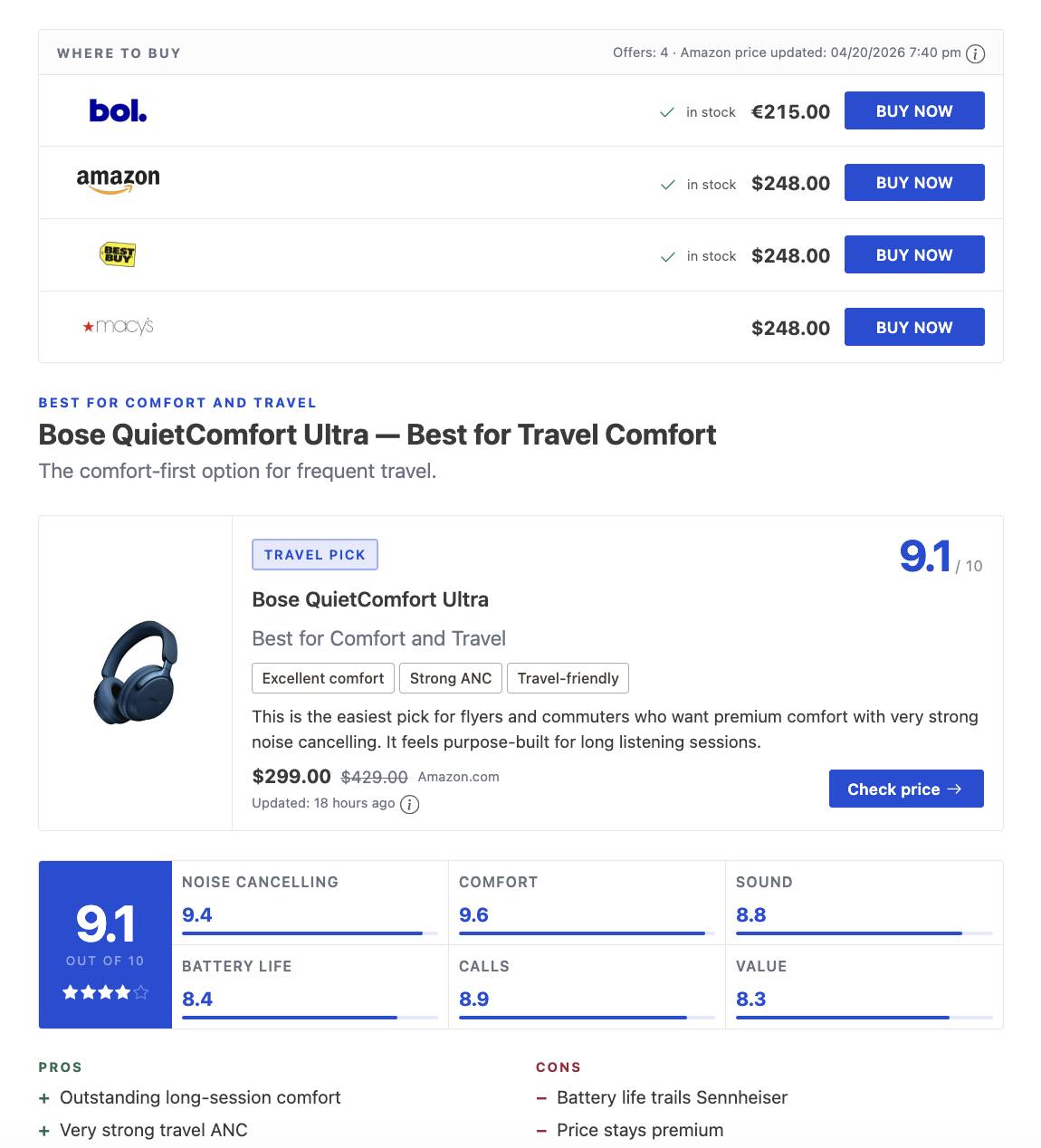Click the four-star rating display
1041x1148 pixels.
[104, 992]
